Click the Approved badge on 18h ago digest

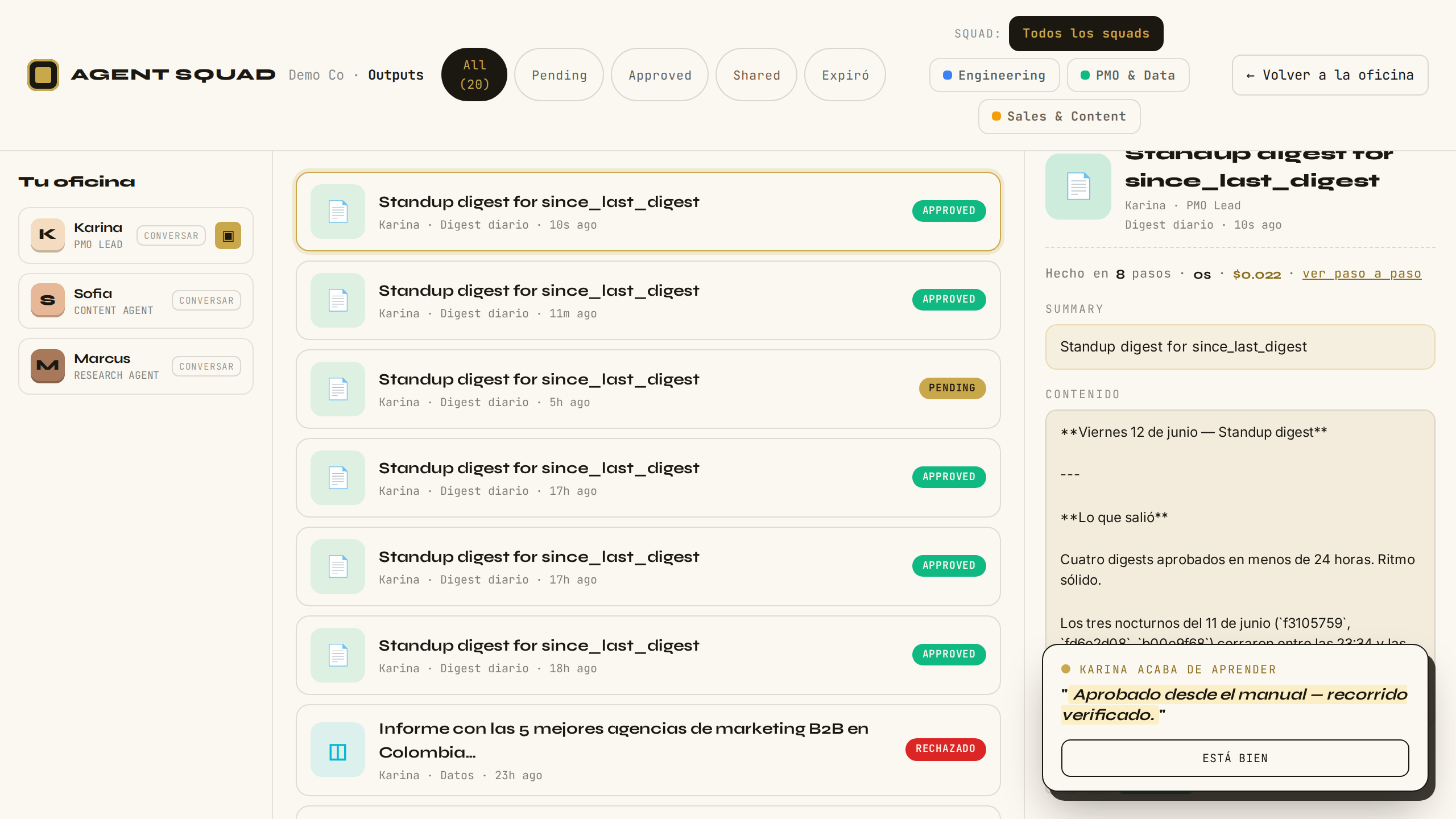coord(949,654)
